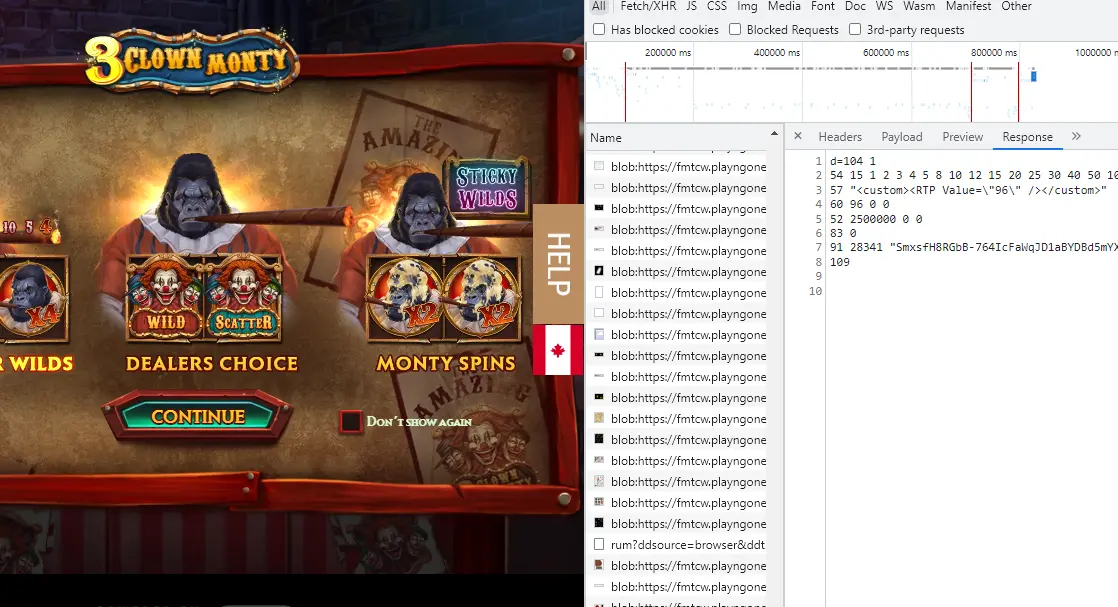Switch to the Response tab

1027,137
